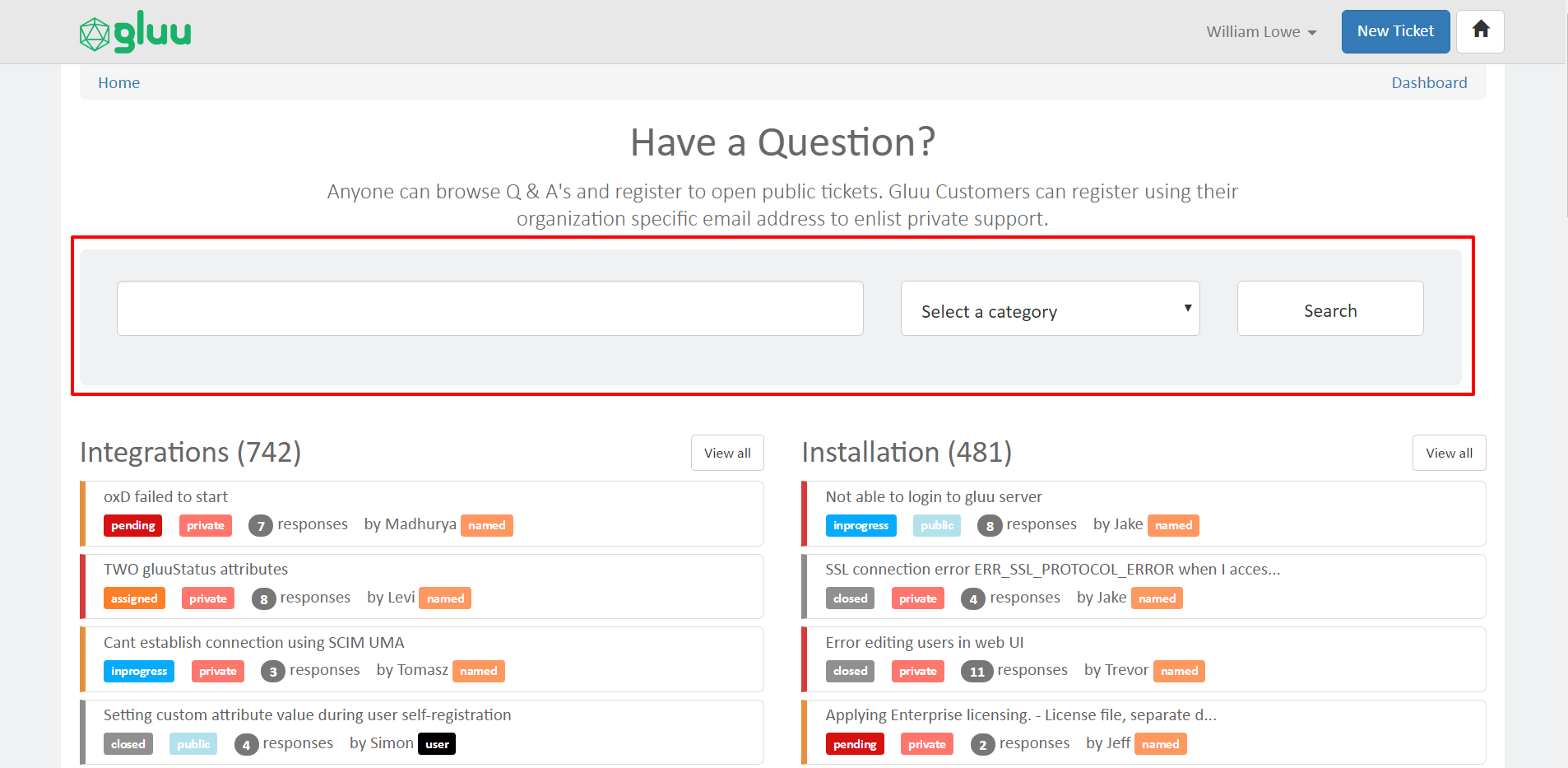Click the New Ticket button
The image size is (1568, 768).
[1395, 31]
